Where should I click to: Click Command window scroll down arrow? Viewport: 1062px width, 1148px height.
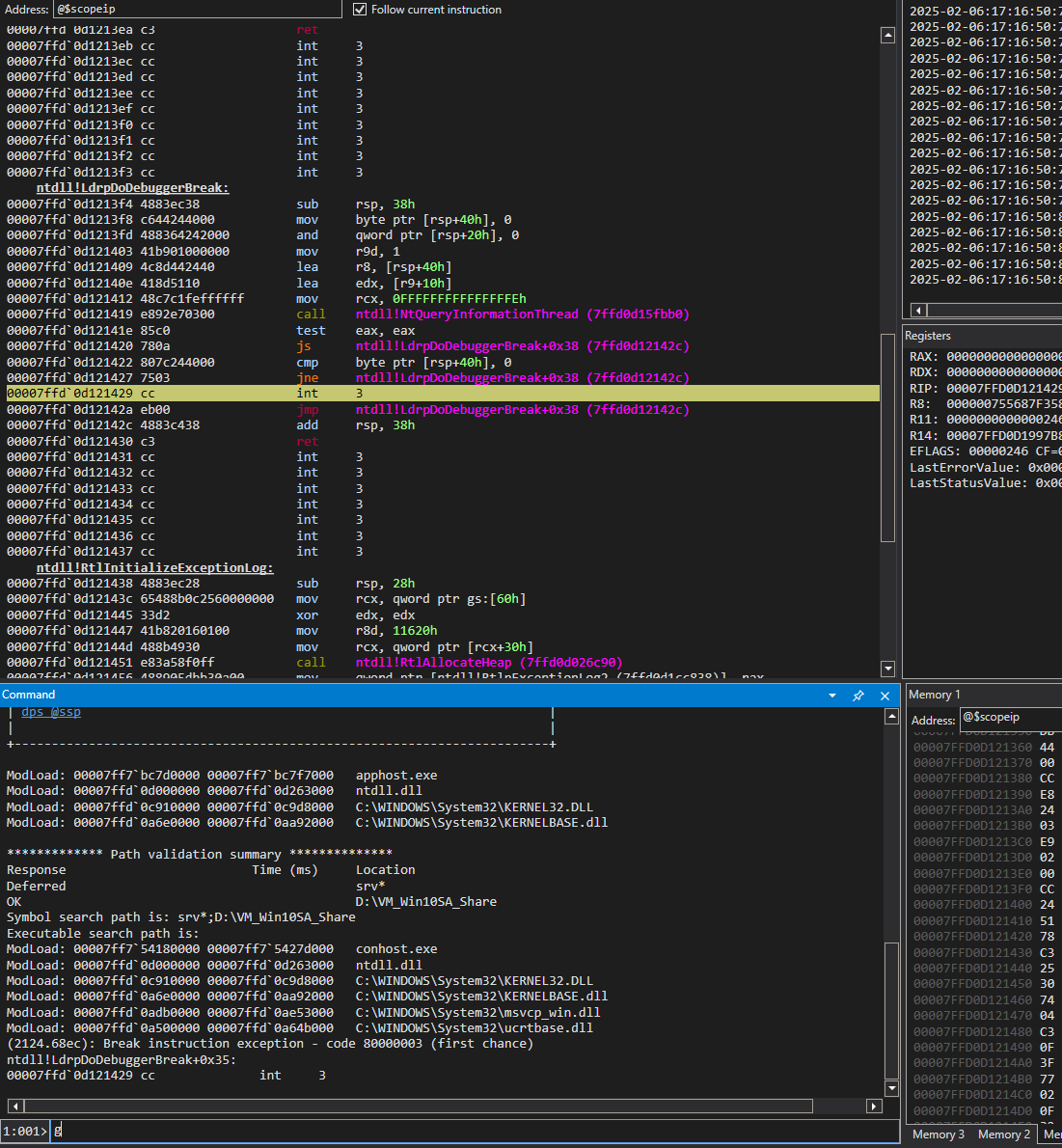(891, 1089)
